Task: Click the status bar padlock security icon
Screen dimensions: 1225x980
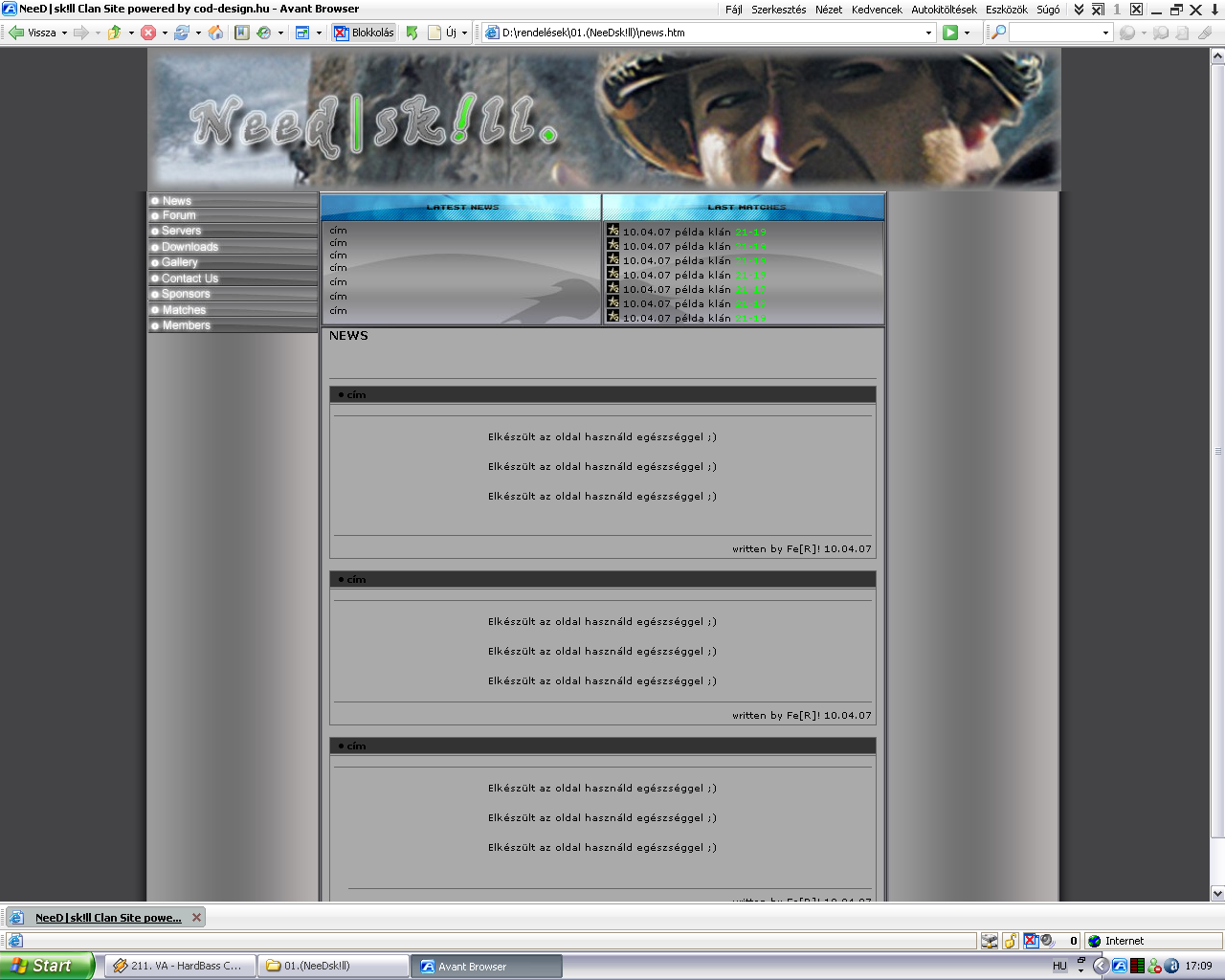Action: [1011, 941]
